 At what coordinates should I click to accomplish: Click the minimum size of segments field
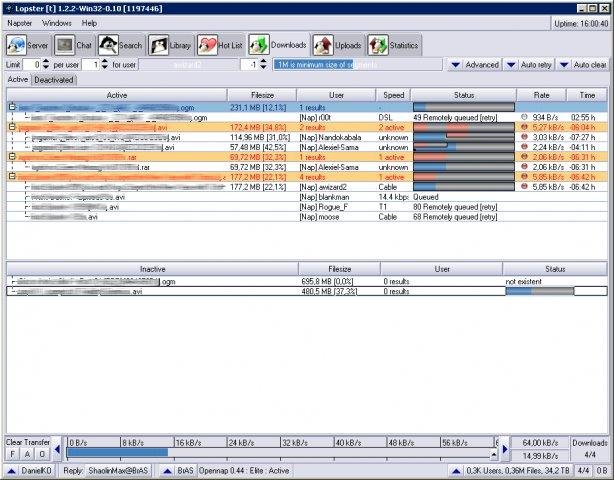(358, 64)
